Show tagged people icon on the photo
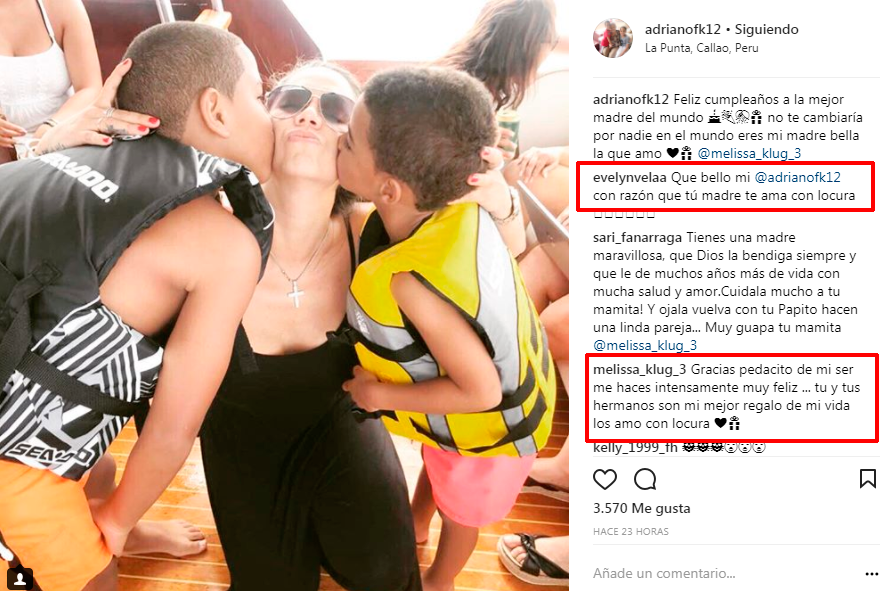 pyautogui.click(x=20, y=579)
